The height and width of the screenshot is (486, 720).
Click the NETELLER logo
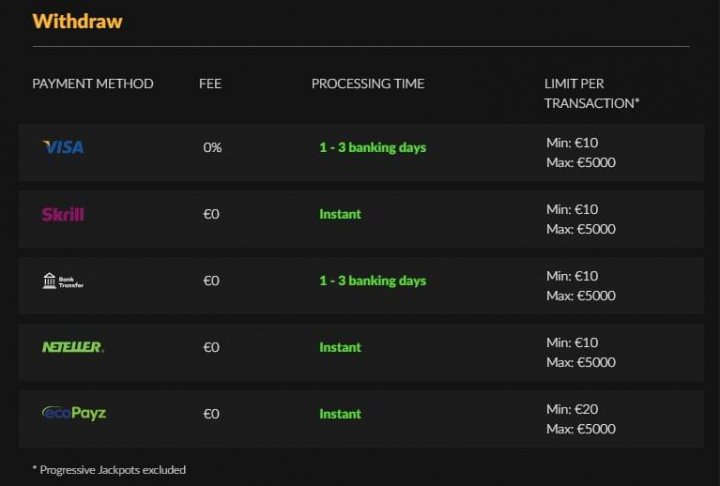[x=73, y=347]
